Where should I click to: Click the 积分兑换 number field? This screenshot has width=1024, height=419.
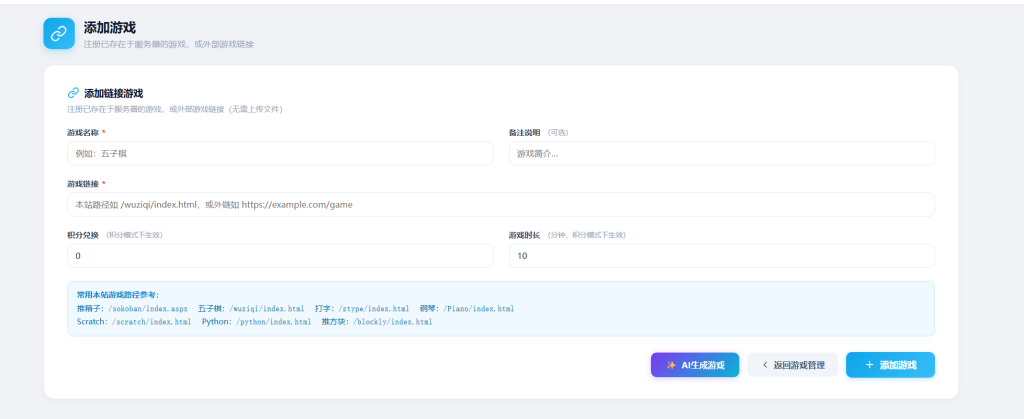[280, 256]
